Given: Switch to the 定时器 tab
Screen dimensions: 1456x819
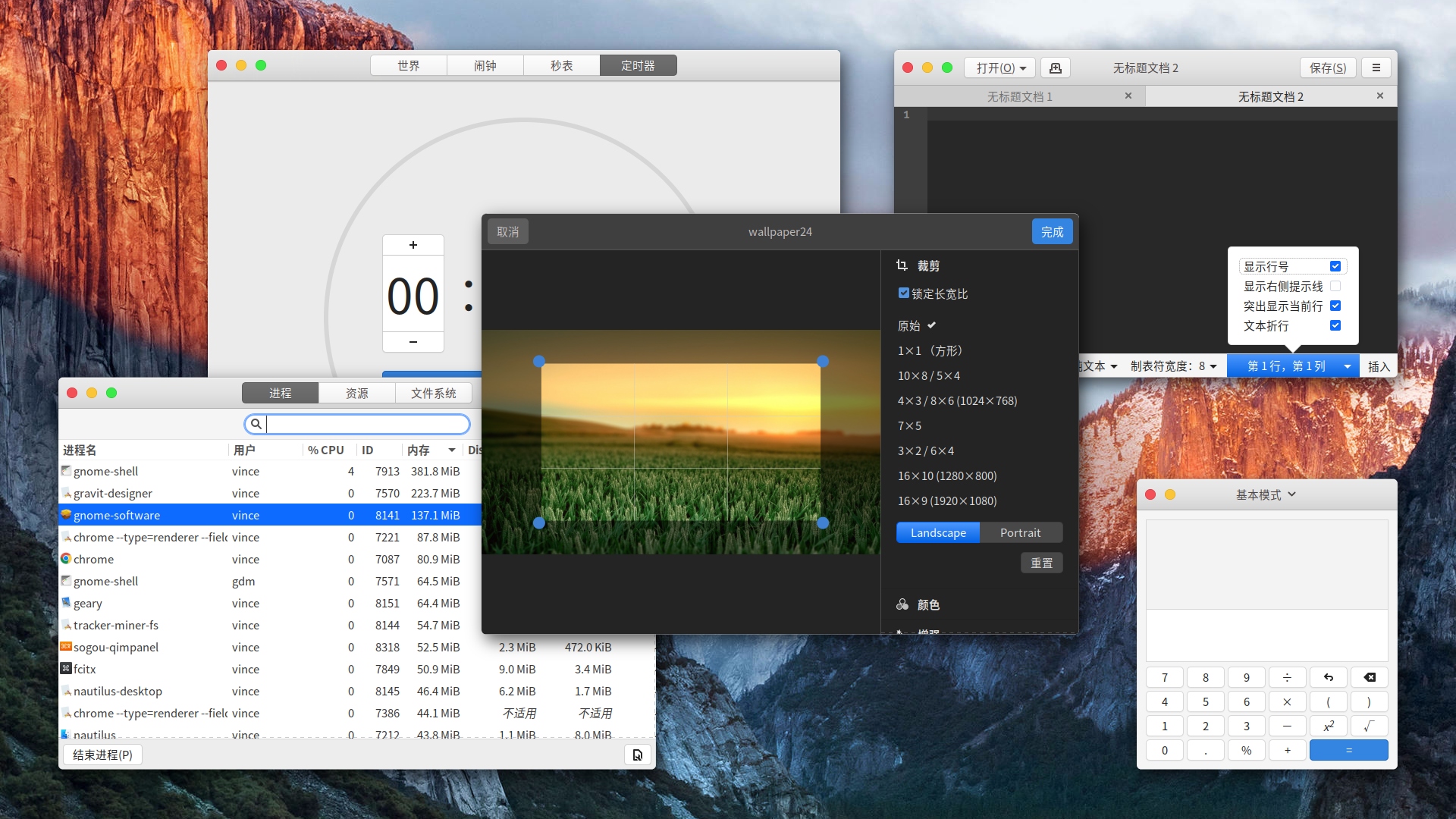Looking at the screenshot, I should point(639,65).
